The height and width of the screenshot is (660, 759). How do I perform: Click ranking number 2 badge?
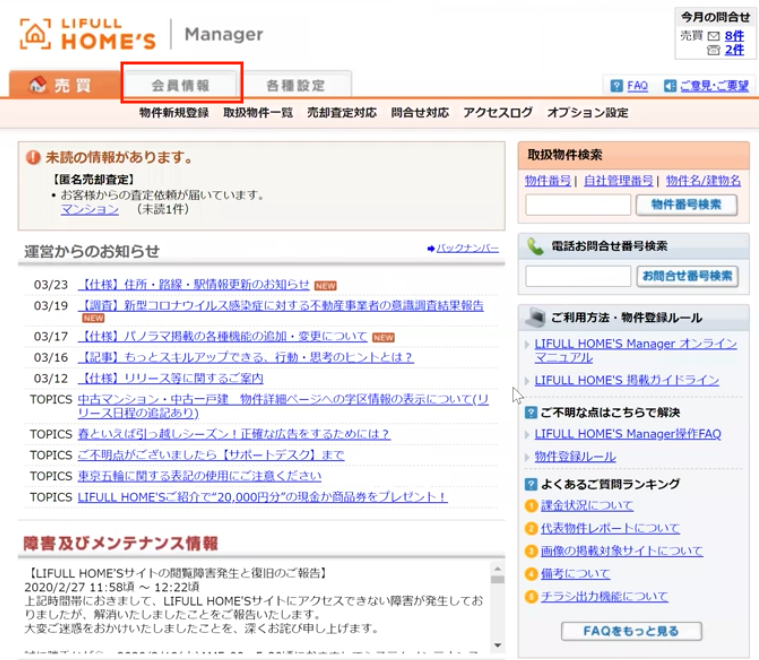click(x=531, y=528)
